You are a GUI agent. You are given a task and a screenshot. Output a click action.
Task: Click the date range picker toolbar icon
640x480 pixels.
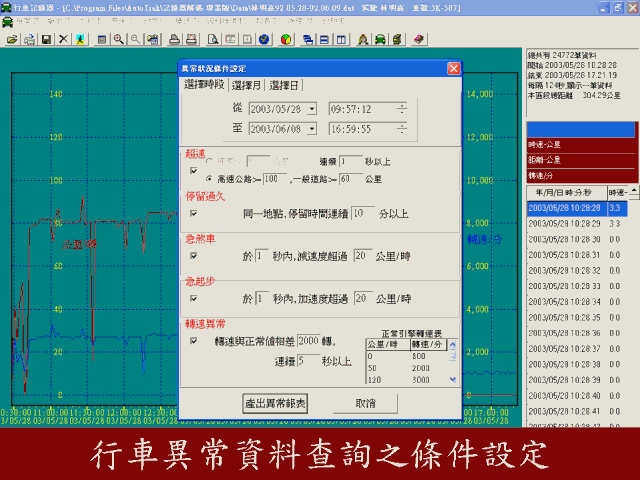tap(153, 40)
